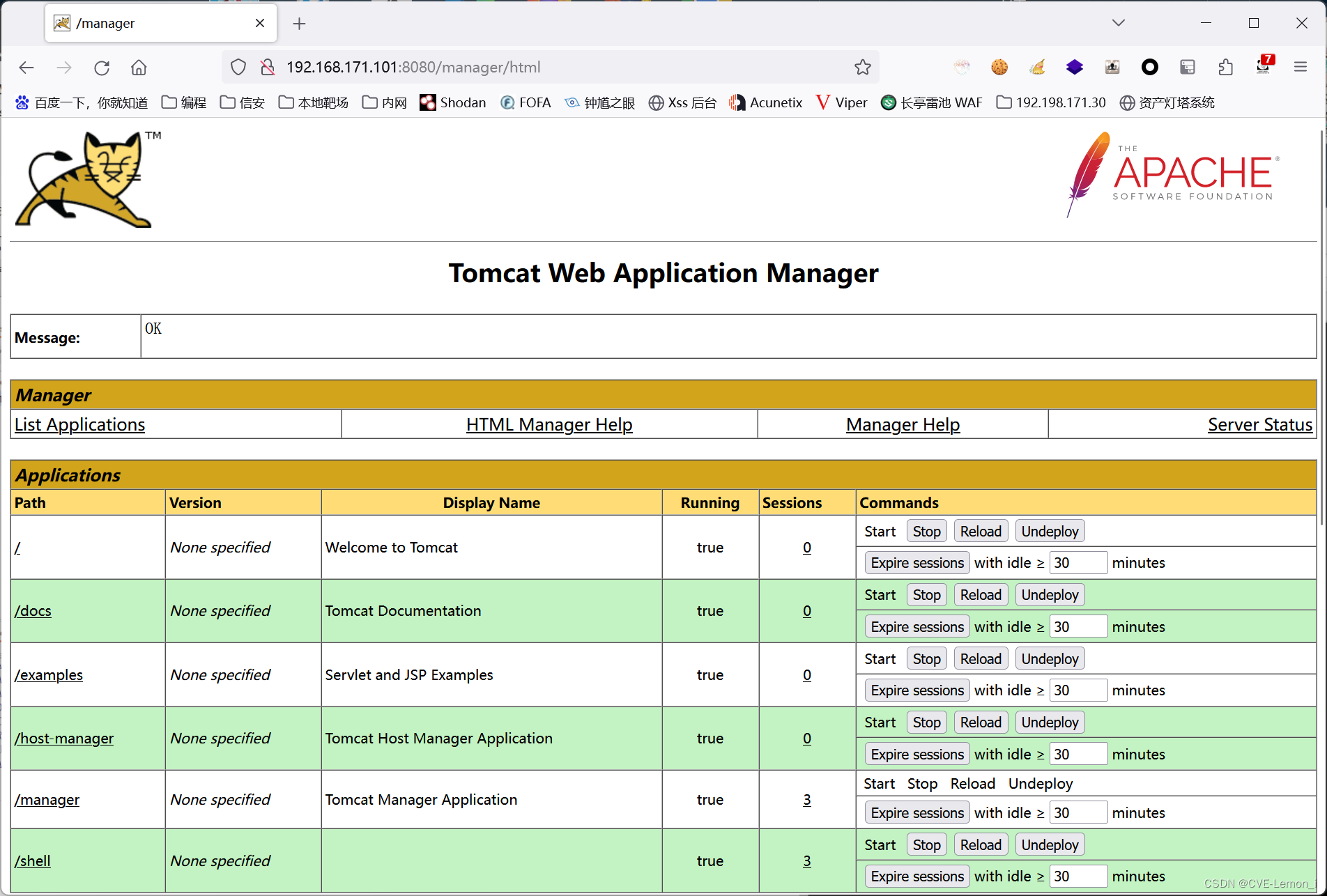Click the cookie editor extension icon
The width and height of the screenshot is (1327, 896).
point(999,67)
